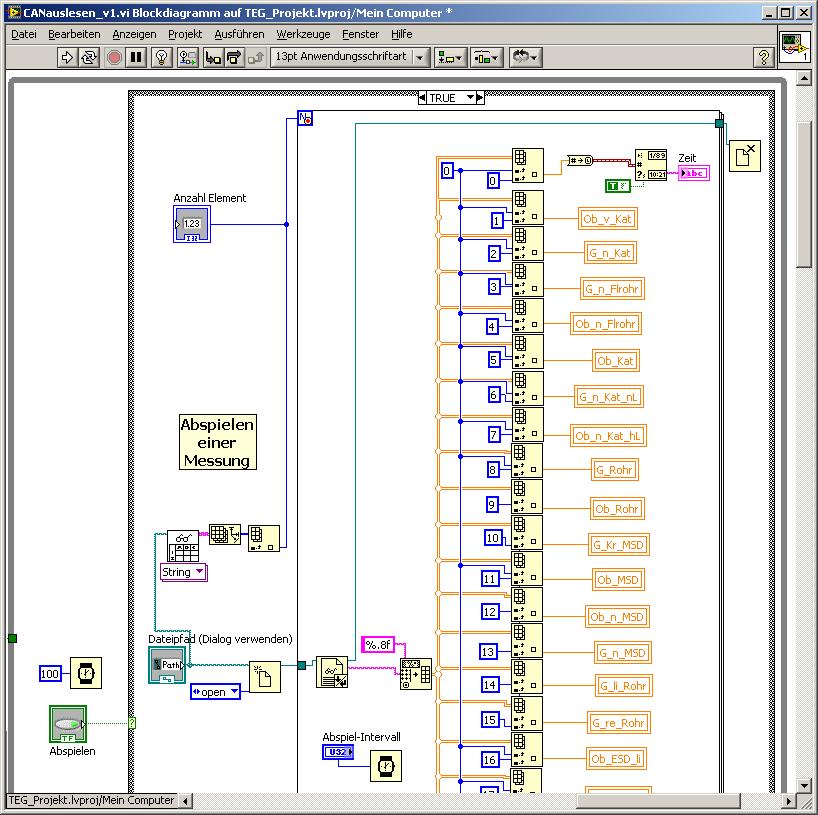Open the Reorder dropdown

[525, 57]
